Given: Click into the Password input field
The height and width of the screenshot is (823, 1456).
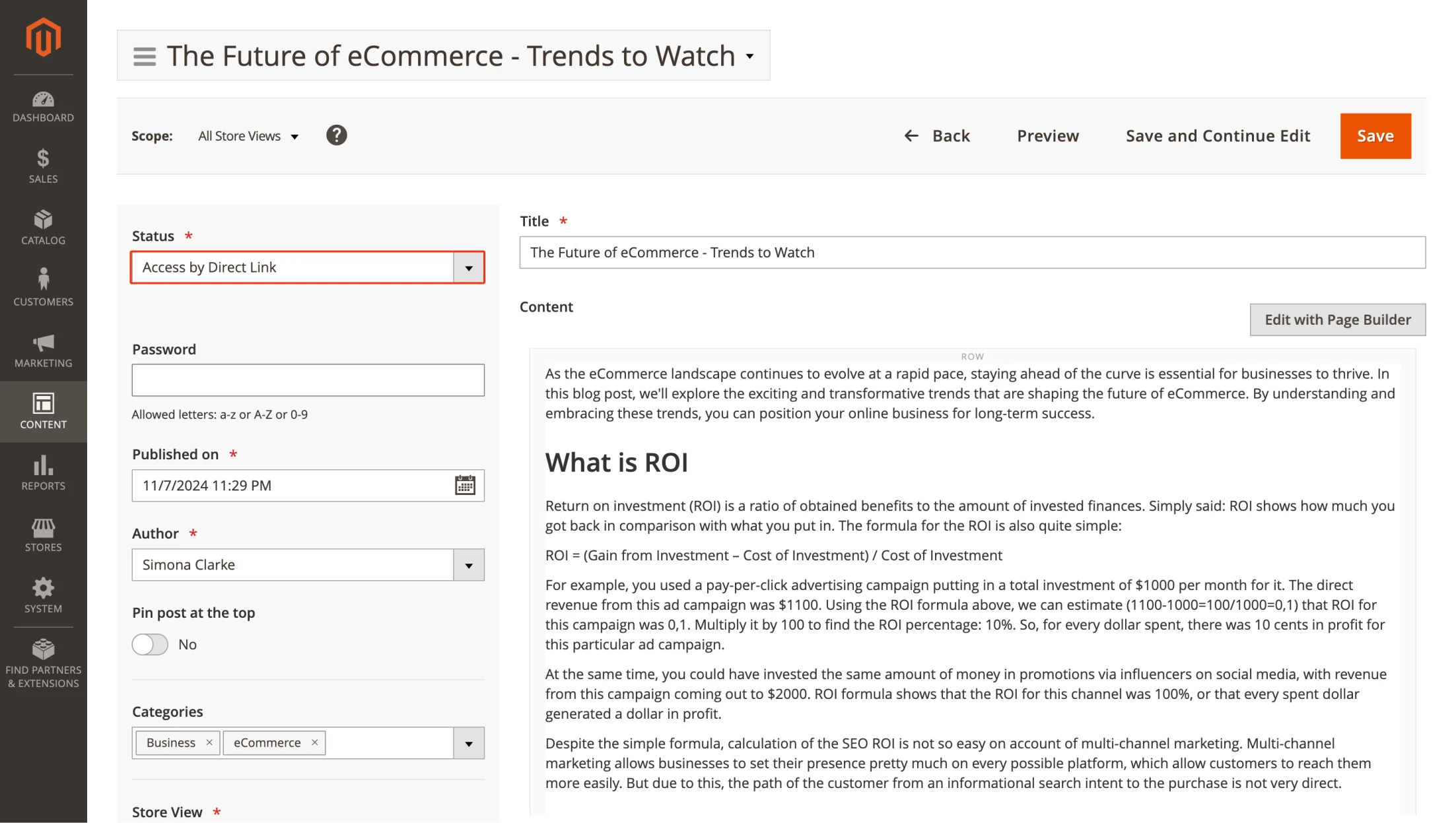Looking at the screenshot, I should tap(308, 380).
